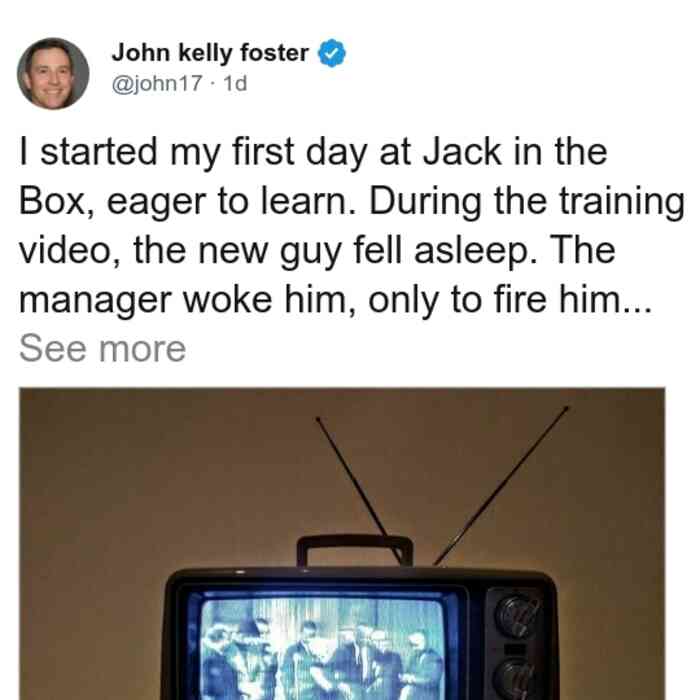Click the dot separator before "1d"
Viewport: 700px width, 700px height.
[212, 84]
